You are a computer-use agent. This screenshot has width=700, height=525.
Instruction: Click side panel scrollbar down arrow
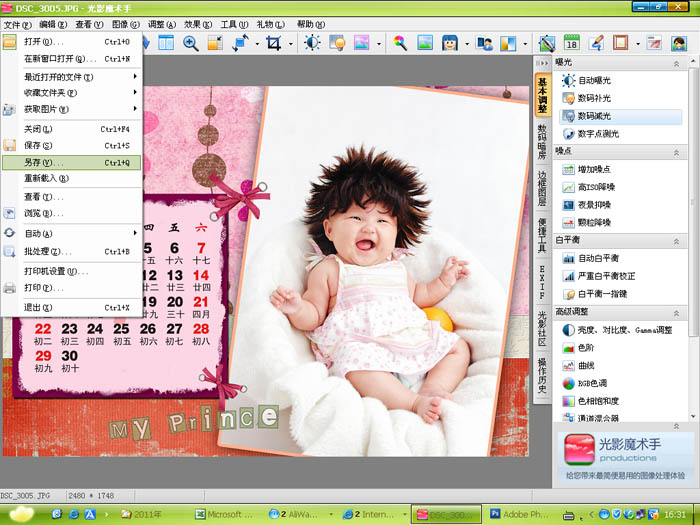(x=693, y=417)
